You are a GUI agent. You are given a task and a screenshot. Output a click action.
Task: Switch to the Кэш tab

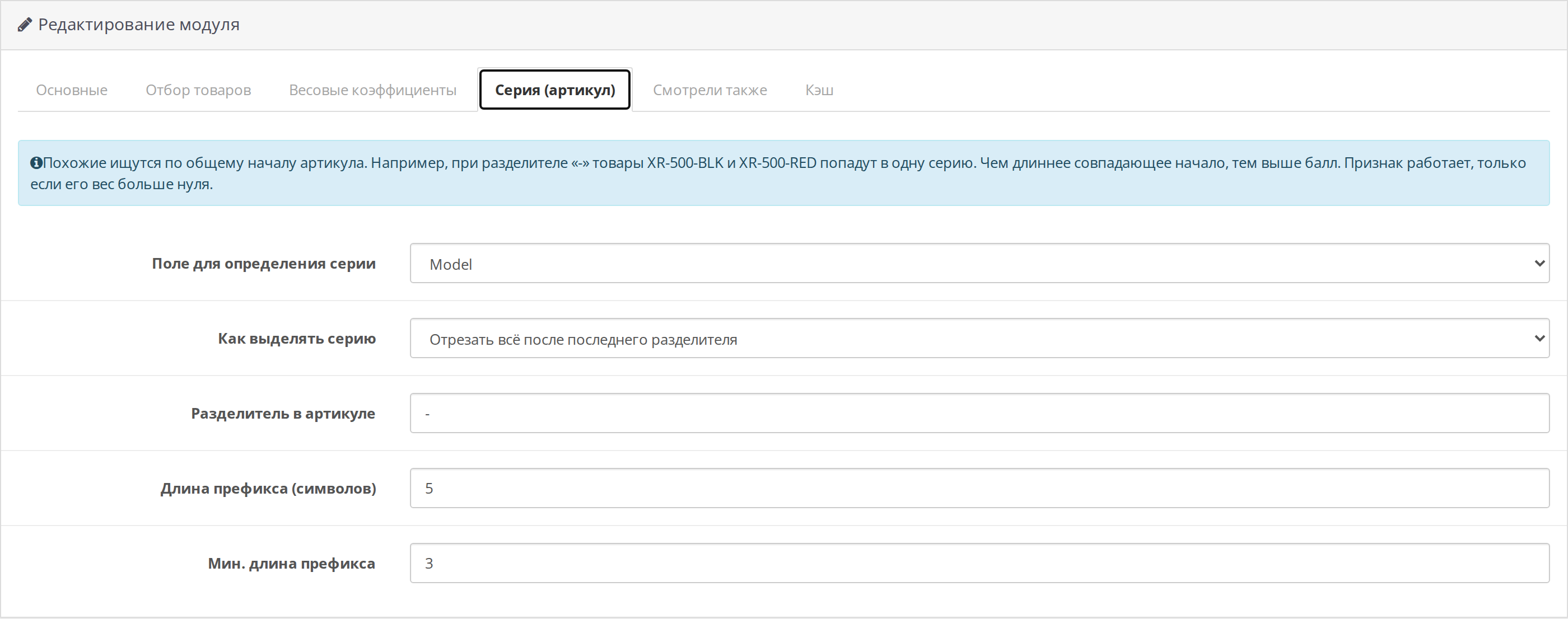point(819,90)
